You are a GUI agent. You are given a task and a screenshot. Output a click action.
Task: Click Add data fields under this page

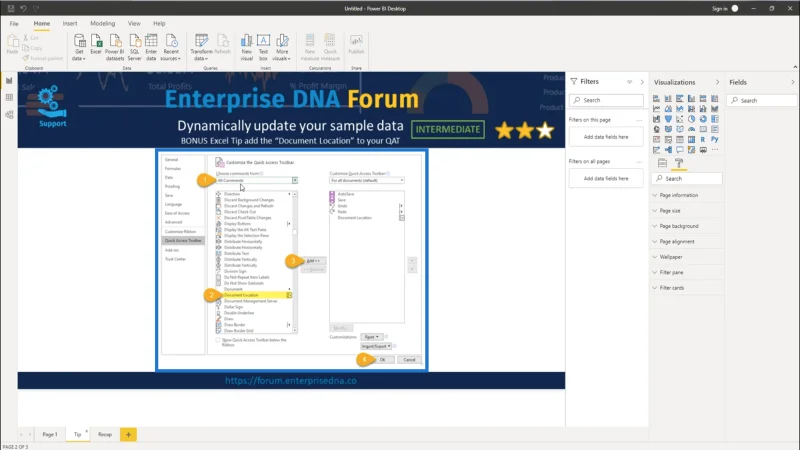(x=606, y=137)
